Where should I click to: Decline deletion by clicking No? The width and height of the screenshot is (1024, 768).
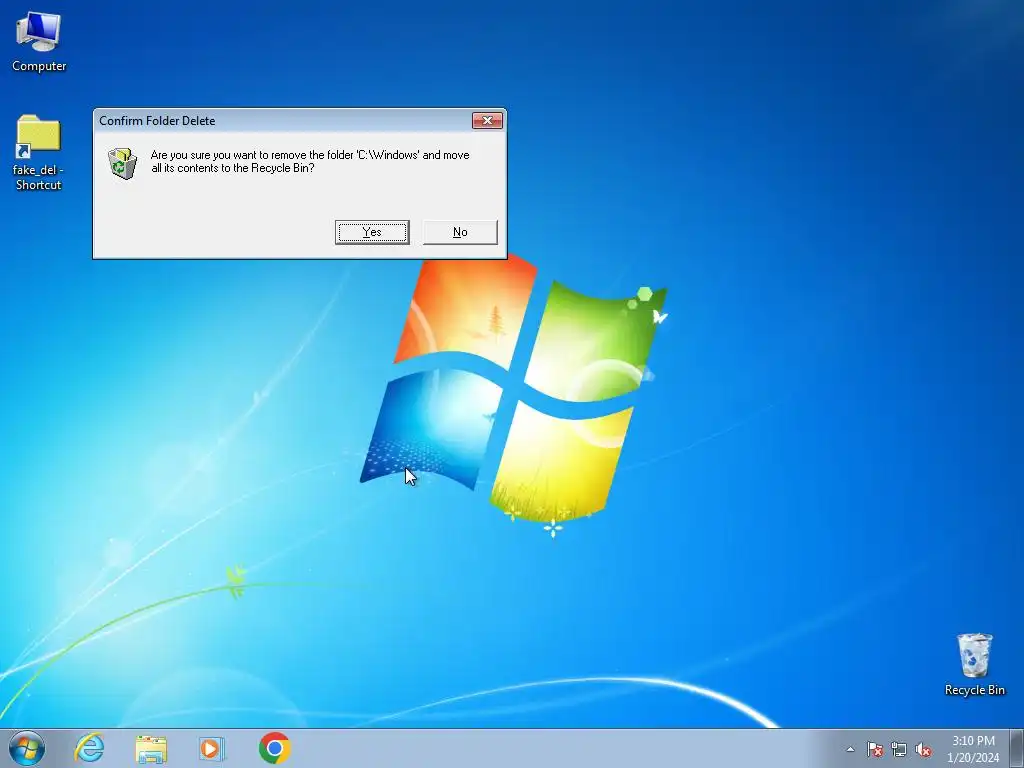coord(460,232)
